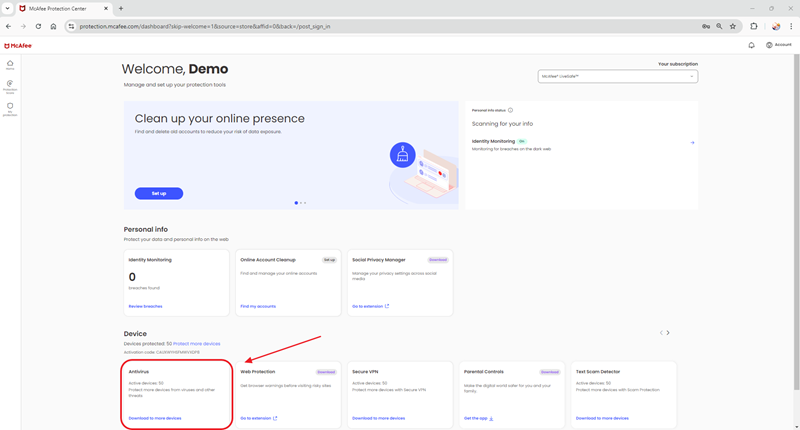Open the notifications bell
Screen dimensions: 800x430
[751, 45]
